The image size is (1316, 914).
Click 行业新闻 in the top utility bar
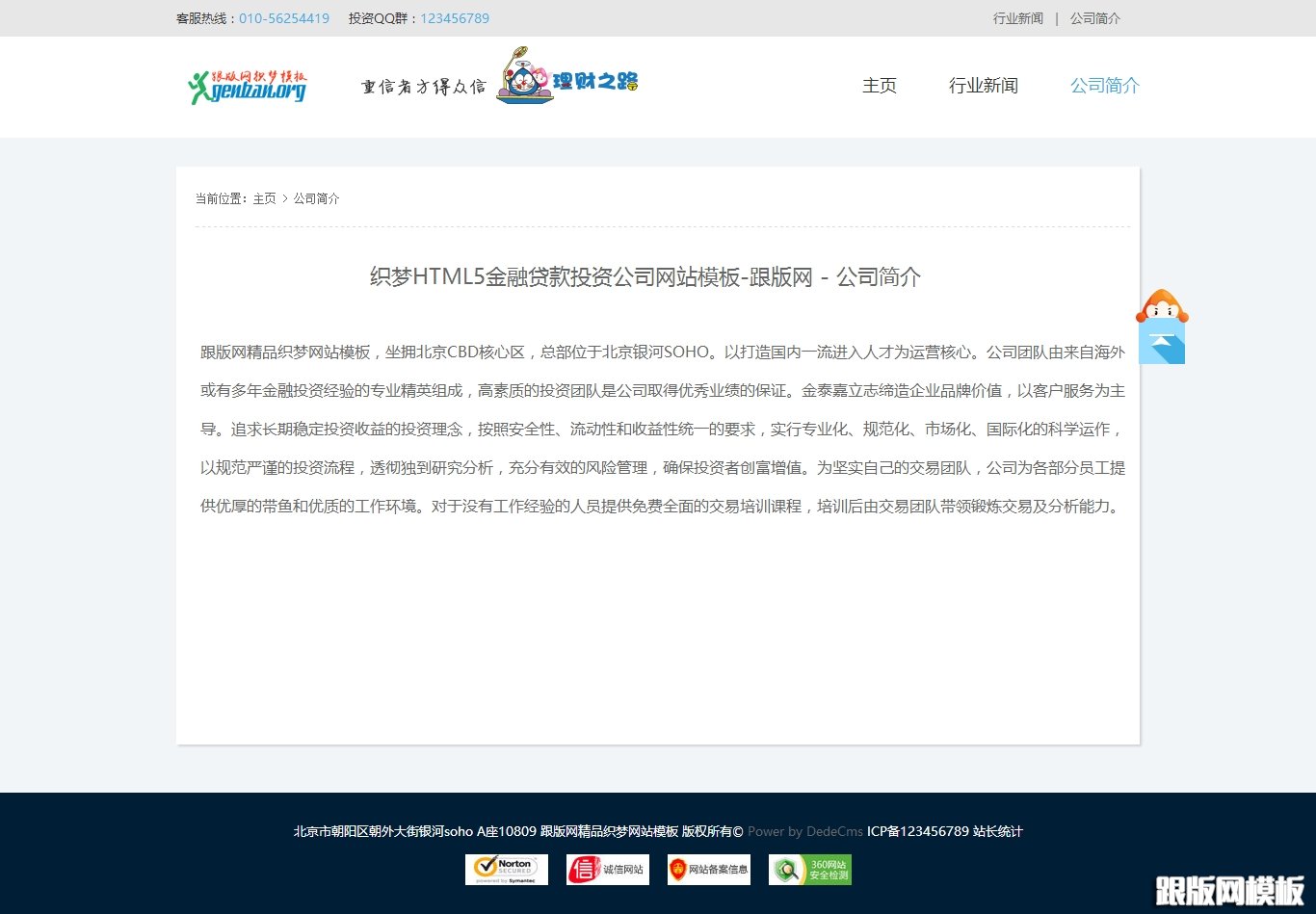1017,17
